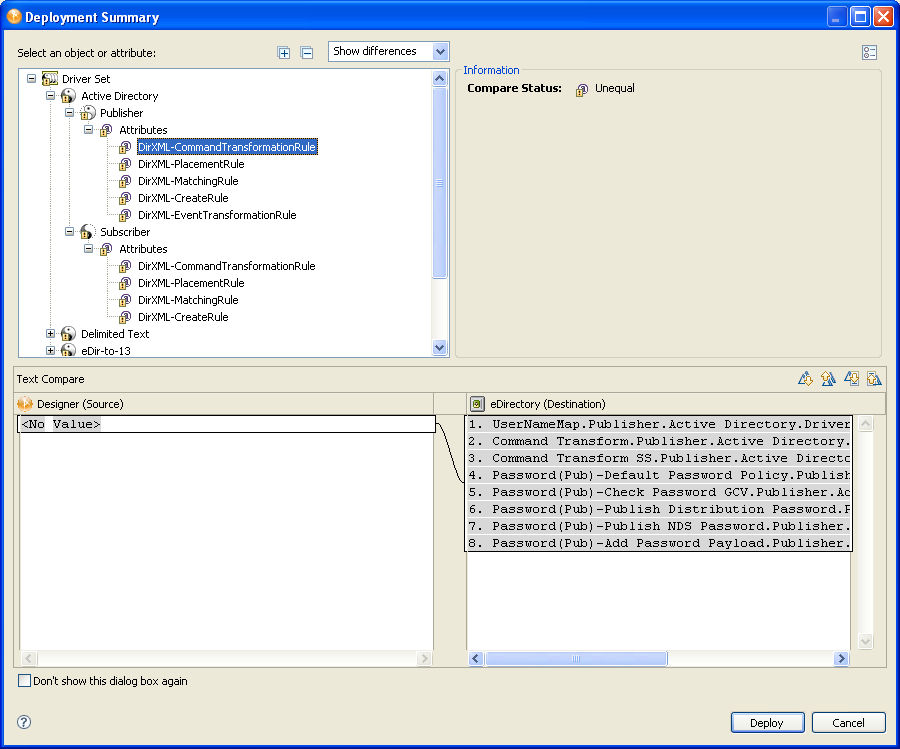
Task: Collapse the Publisher node
Action: click(69, 112)
